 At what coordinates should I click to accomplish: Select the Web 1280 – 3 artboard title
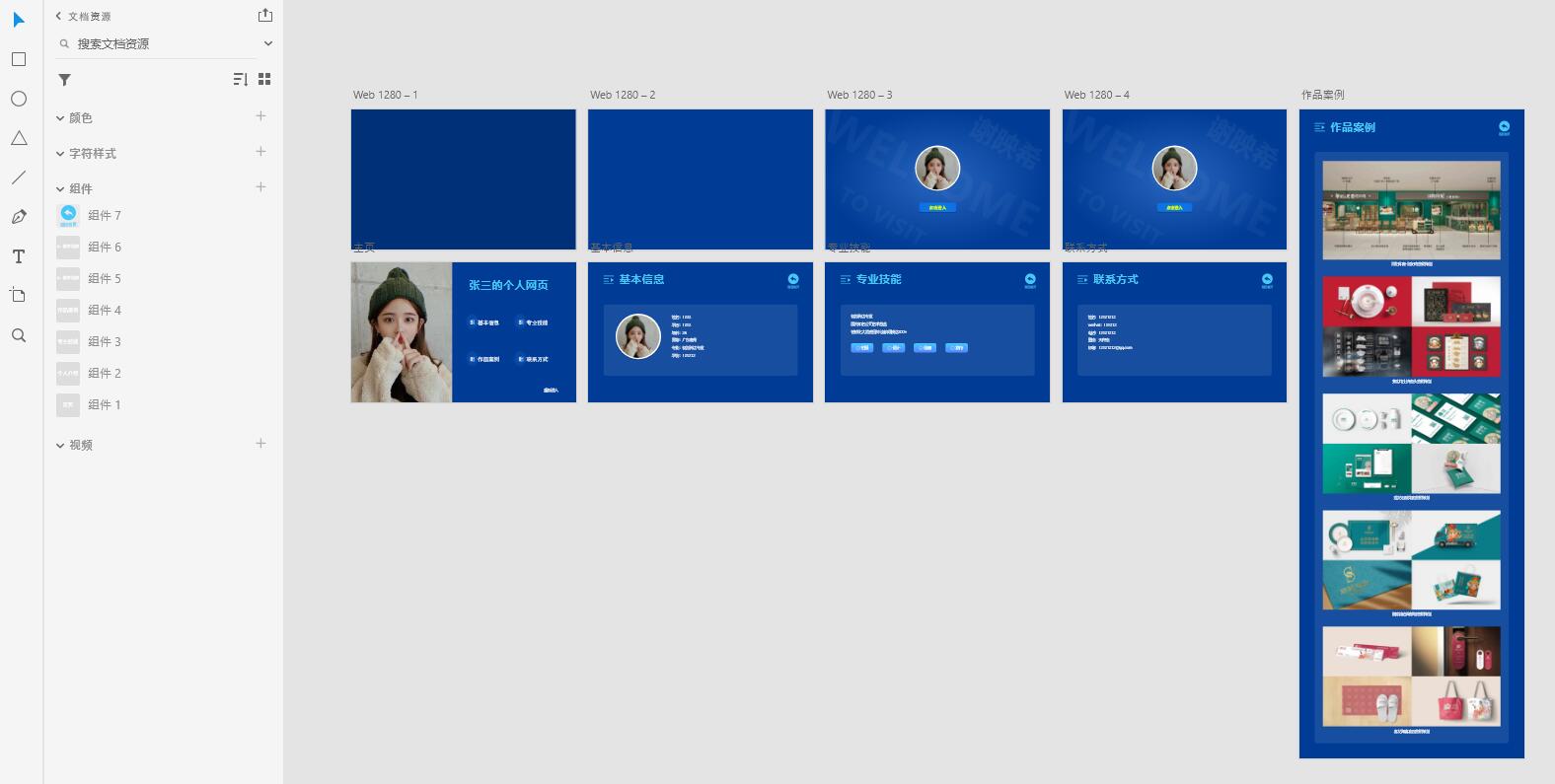pyautogui.click(x=859, y=95)
